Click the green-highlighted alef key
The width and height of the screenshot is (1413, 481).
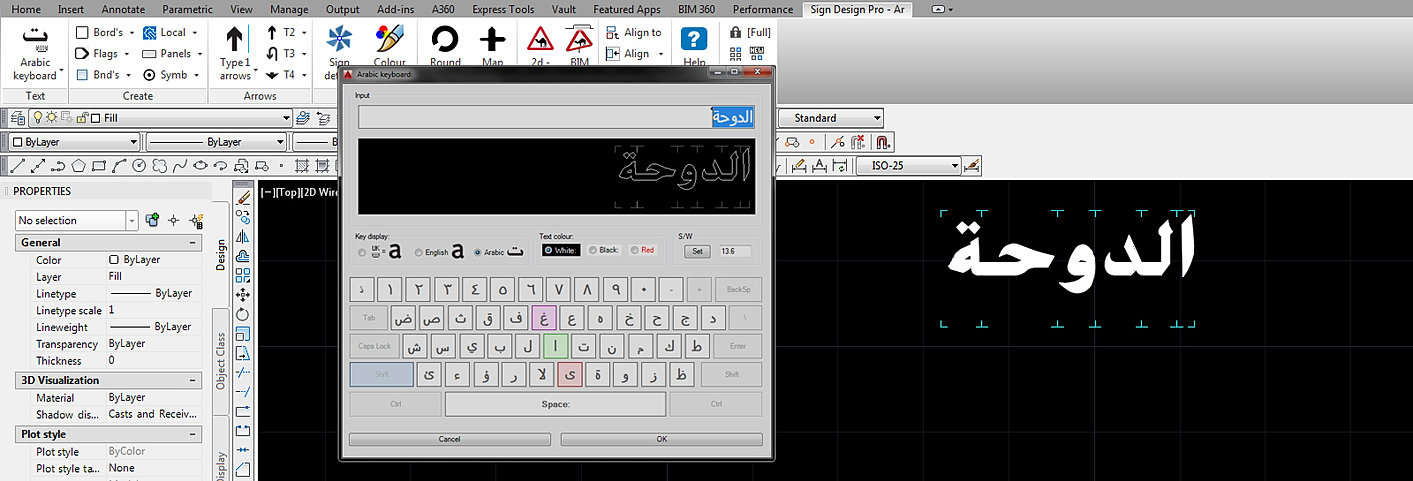pos(556,347)
